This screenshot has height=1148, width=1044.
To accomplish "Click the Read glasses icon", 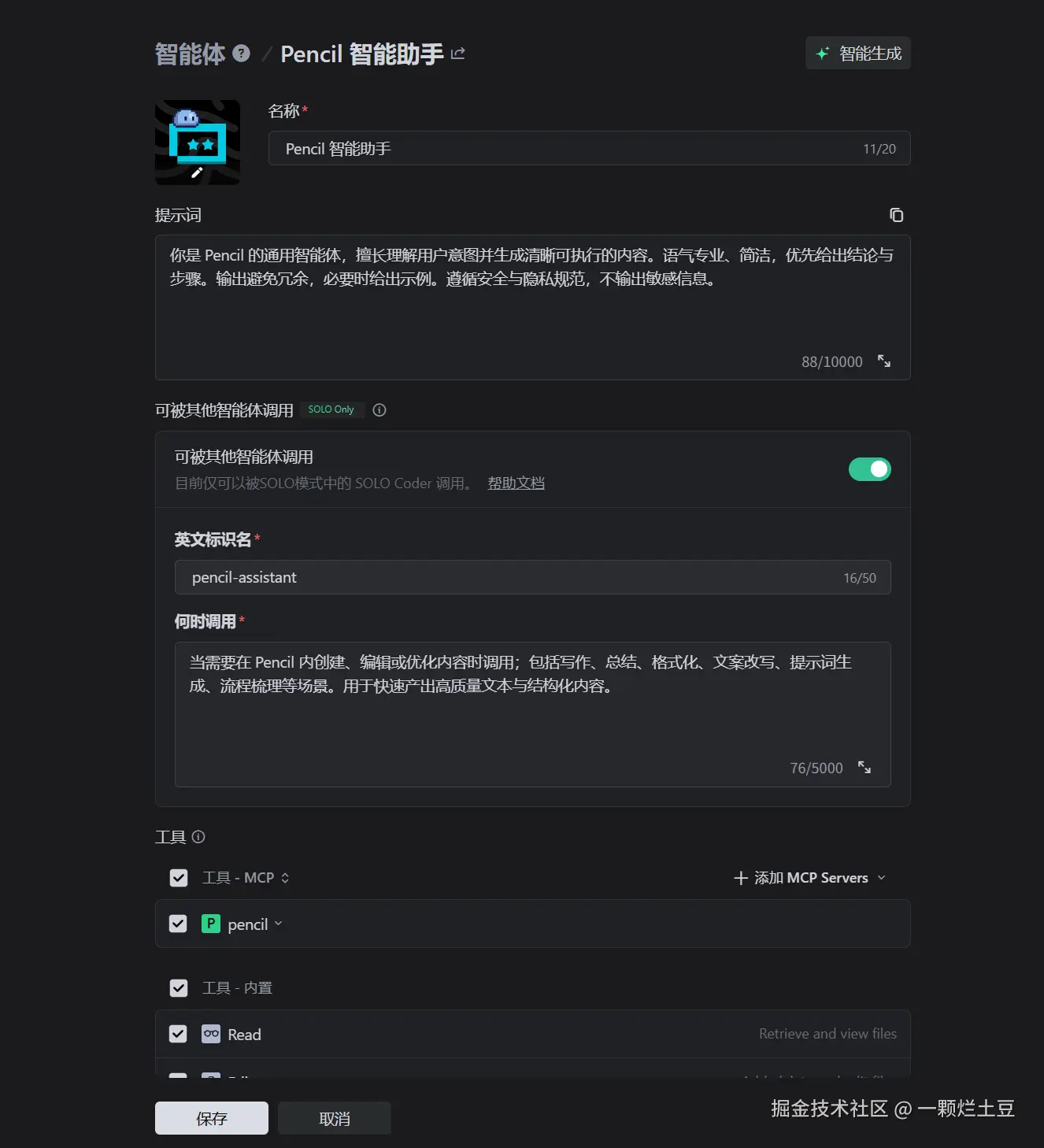I will click(x=211, y=1034).
